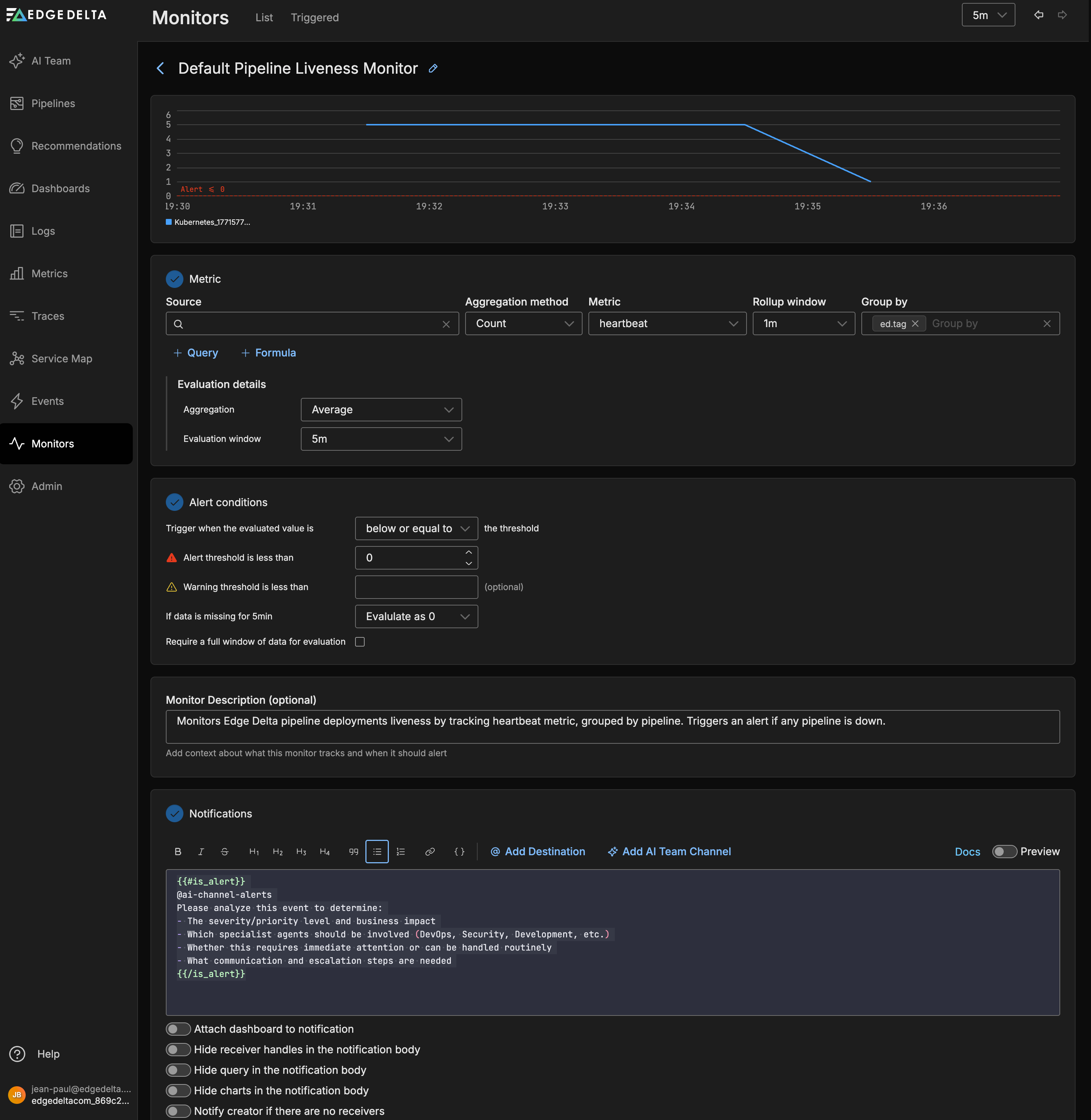The width and height of the screenshot is (1091, 1120).
Task: Open the Aggregation method Count dropdown
Action: [x=523, y=323]
